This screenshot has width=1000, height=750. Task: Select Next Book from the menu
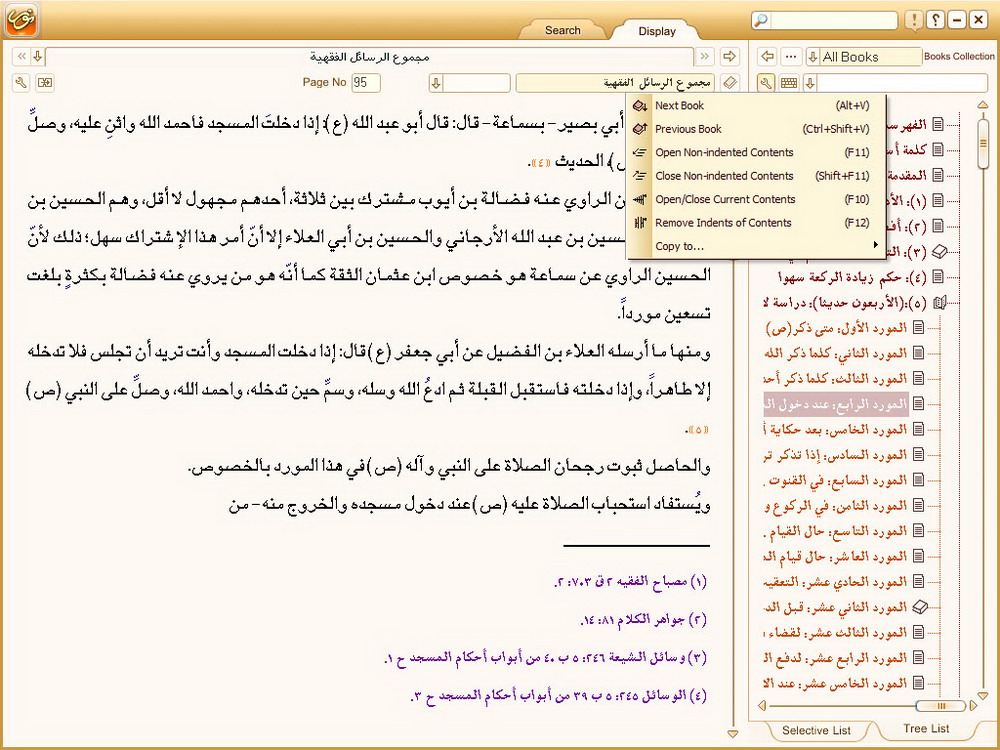tap(757, 106)
